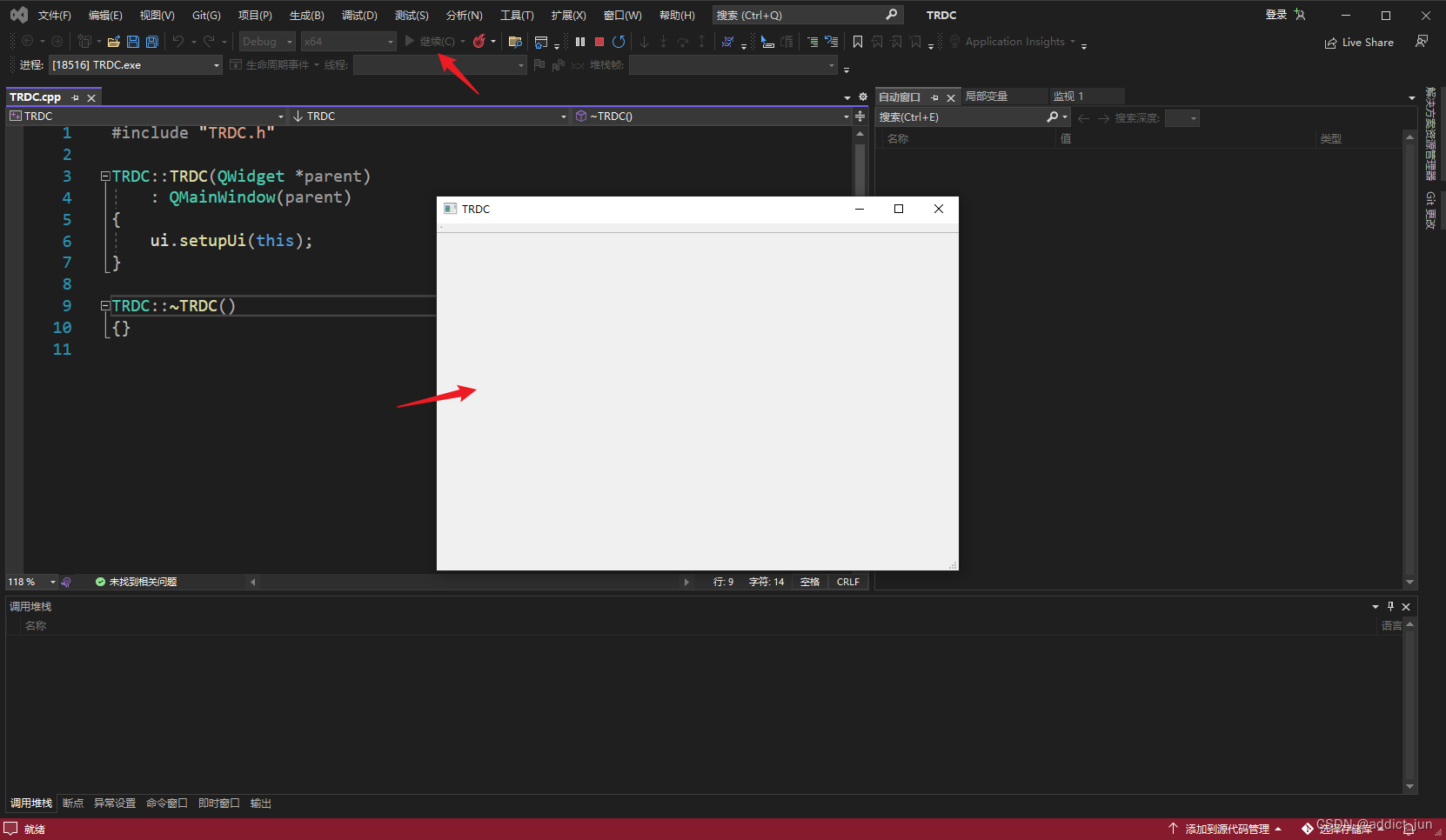Switch to the 命令窗口 tab

coord(167,803)
